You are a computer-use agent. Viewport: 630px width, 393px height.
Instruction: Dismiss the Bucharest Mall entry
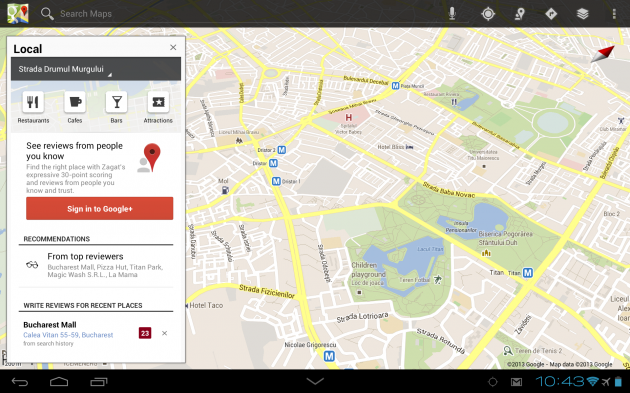[x=164, y=333]
